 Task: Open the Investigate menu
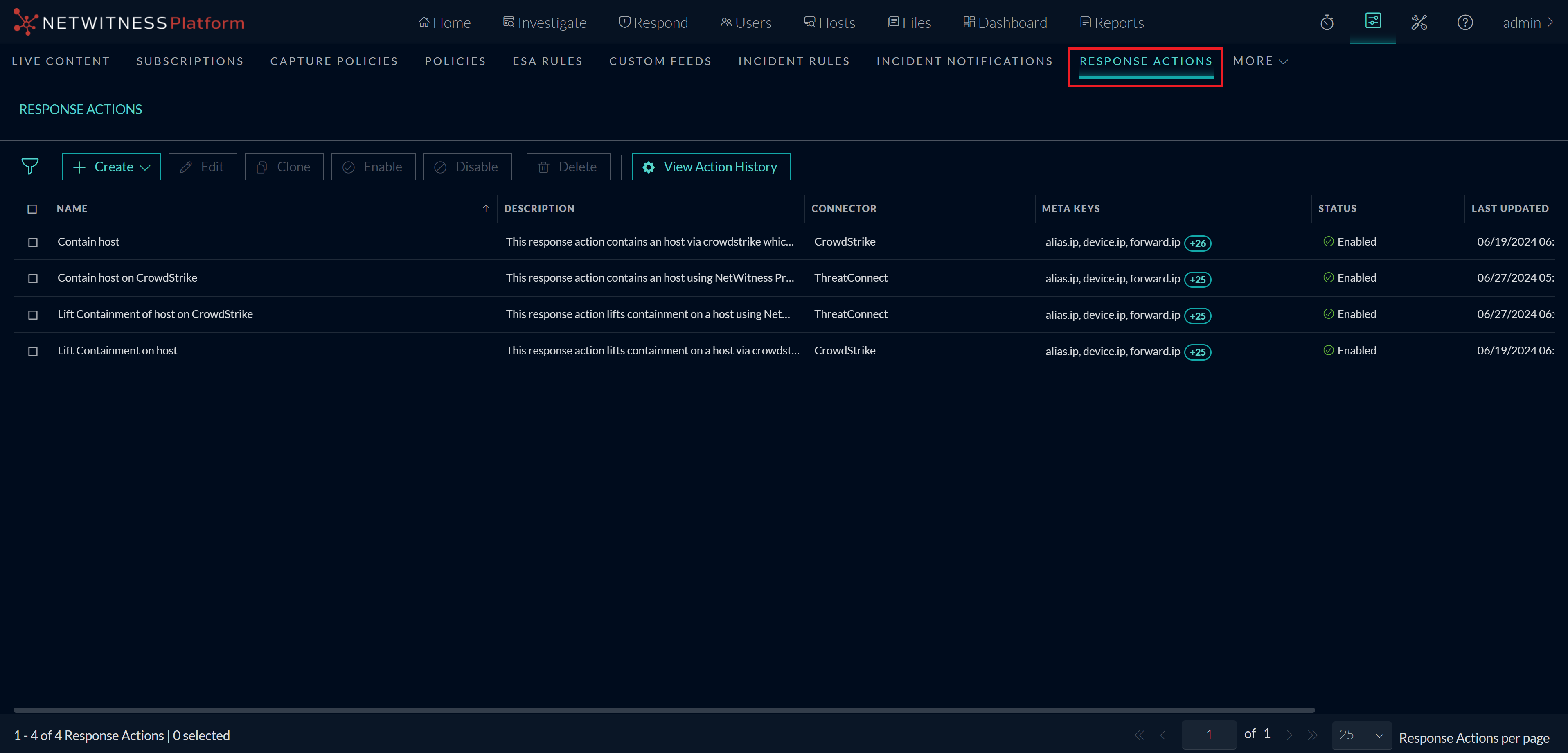click(x=545, y=23)
